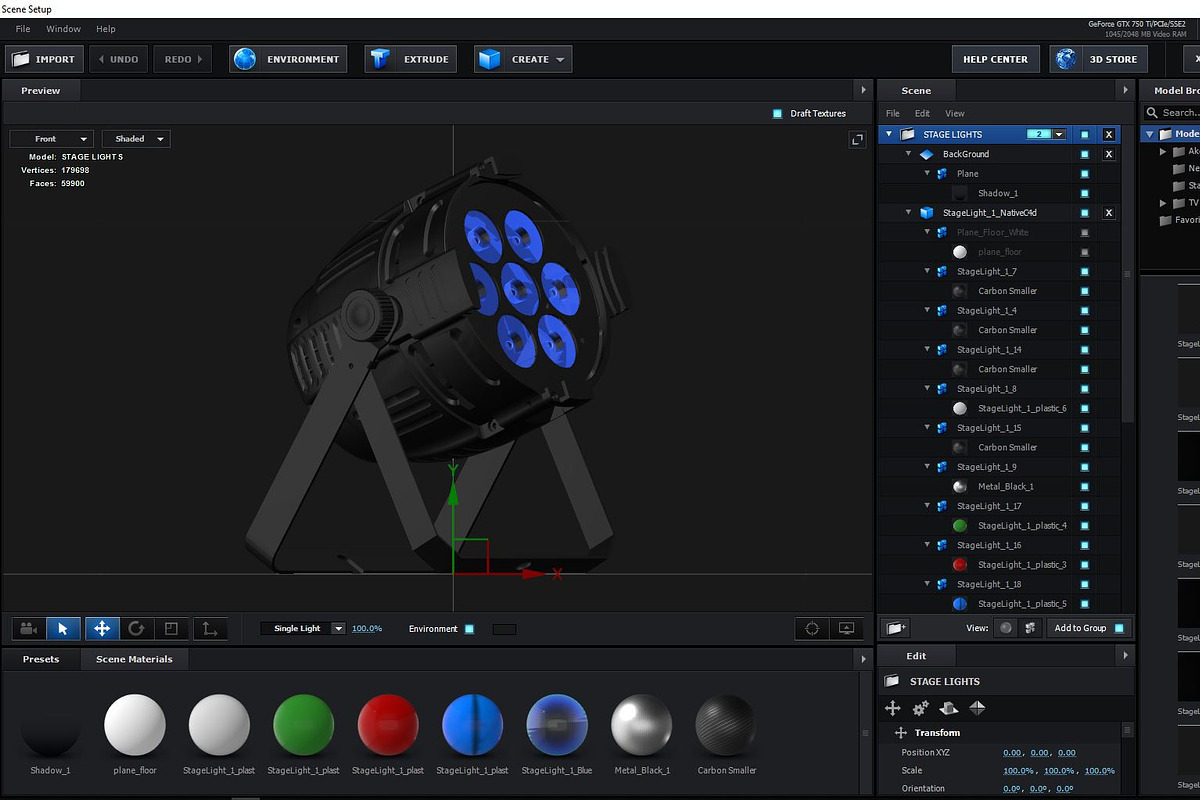This screenshot has height=800, width=1200.
Task: Click the monitor display icon below preview
Action: [x=847, y=629]
